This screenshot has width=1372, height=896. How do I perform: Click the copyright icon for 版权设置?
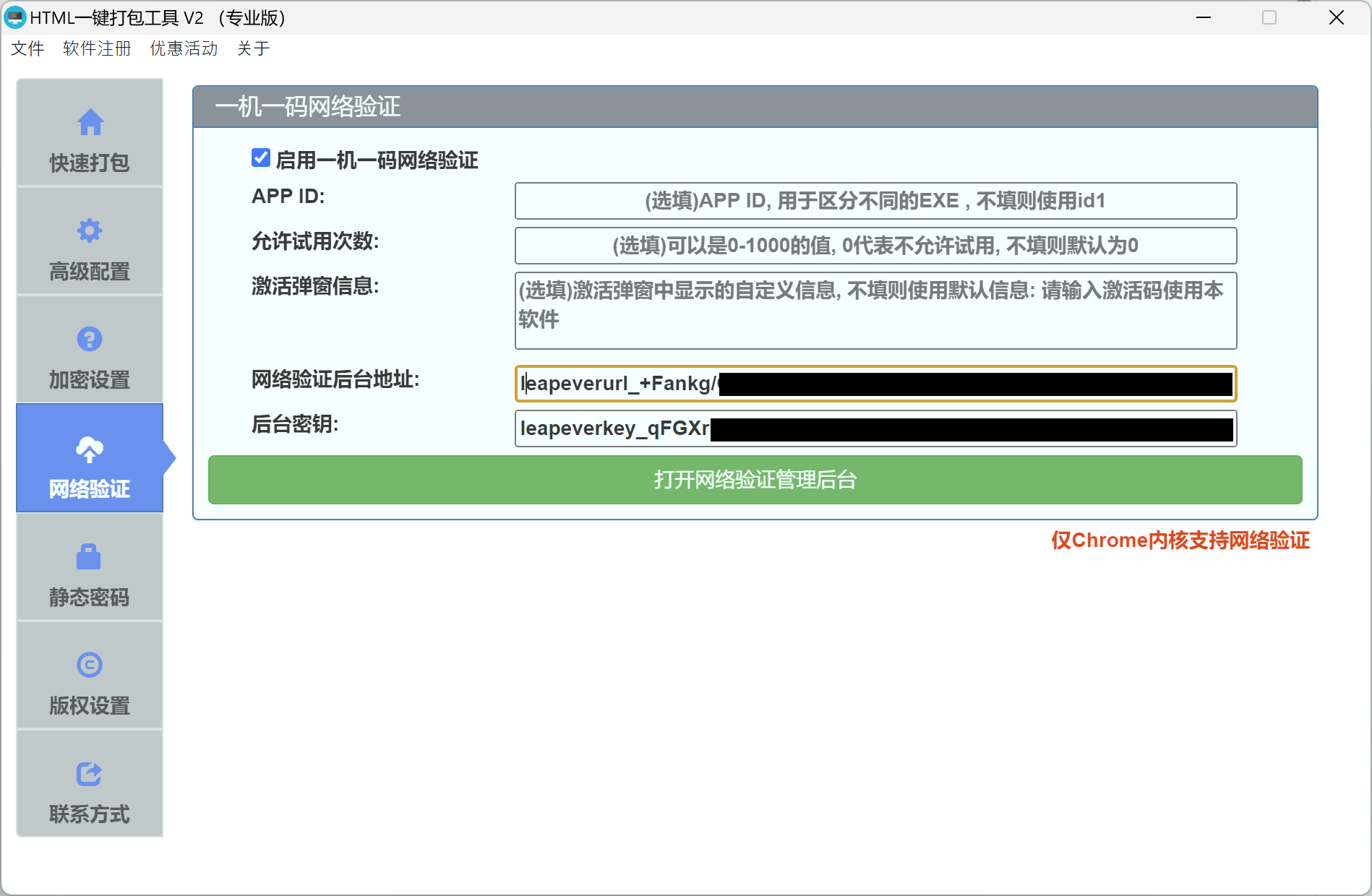coord(90,665)
